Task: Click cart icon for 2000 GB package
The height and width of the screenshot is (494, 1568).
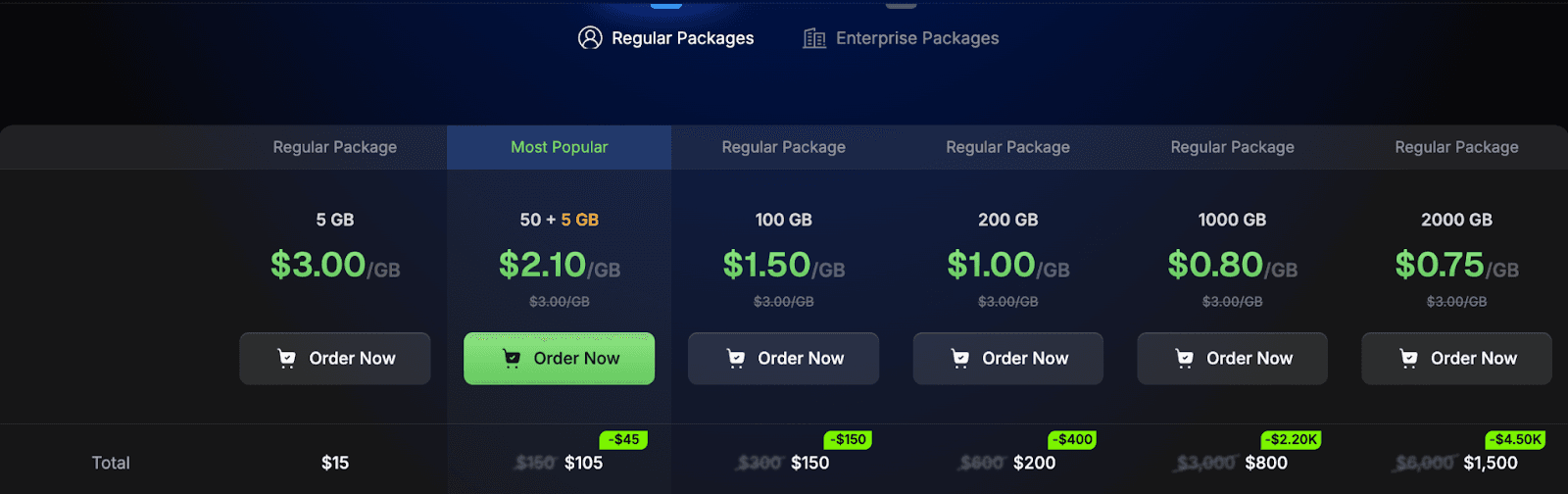Action: point(1408,359)
